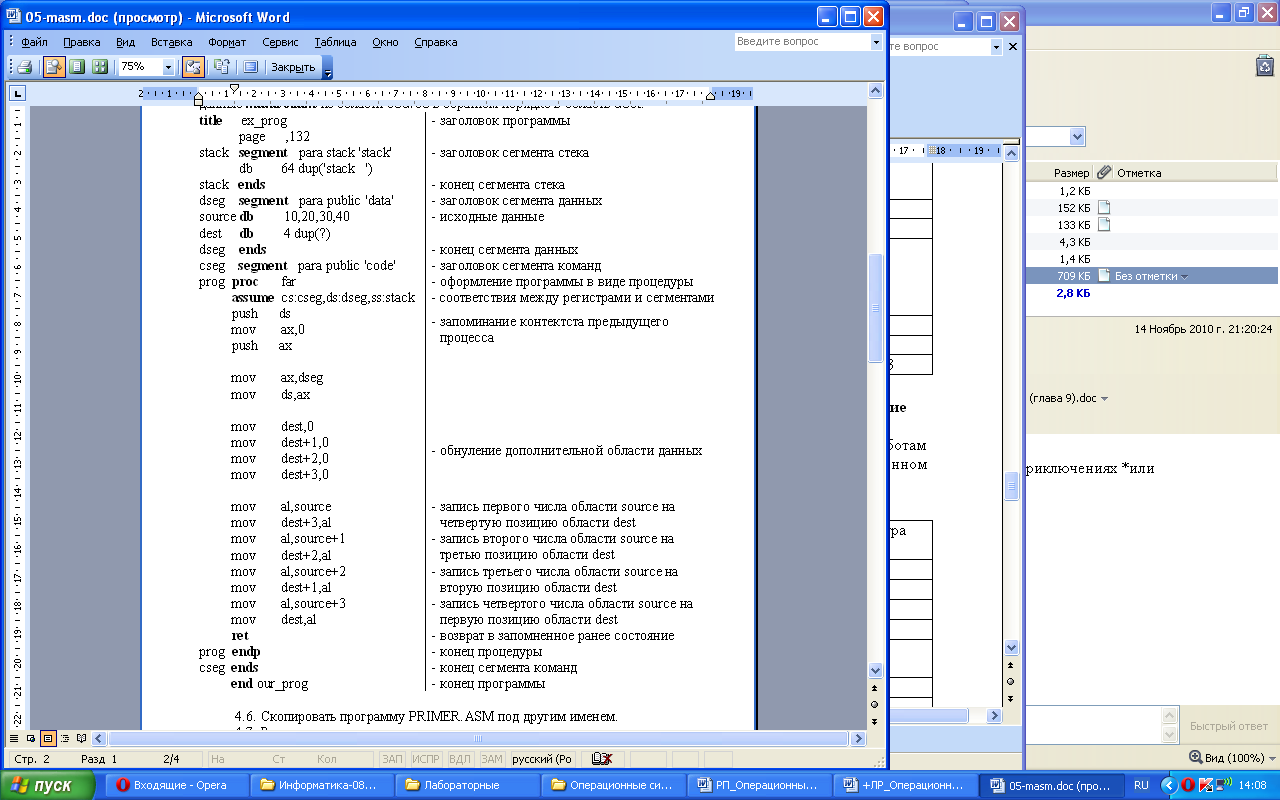Click horizontal scrollbar left arrow

coord(99,738)
